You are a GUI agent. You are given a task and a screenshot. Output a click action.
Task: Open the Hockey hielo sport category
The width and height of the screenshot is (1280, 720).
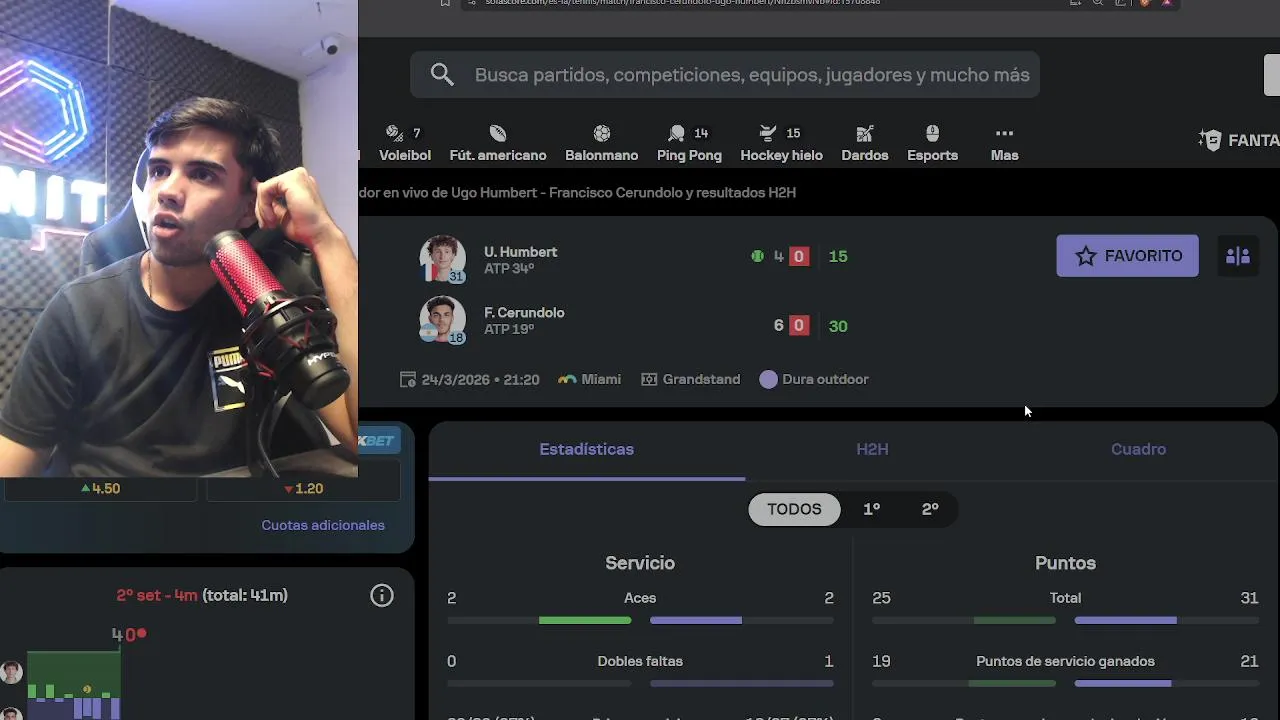(781, 144)
